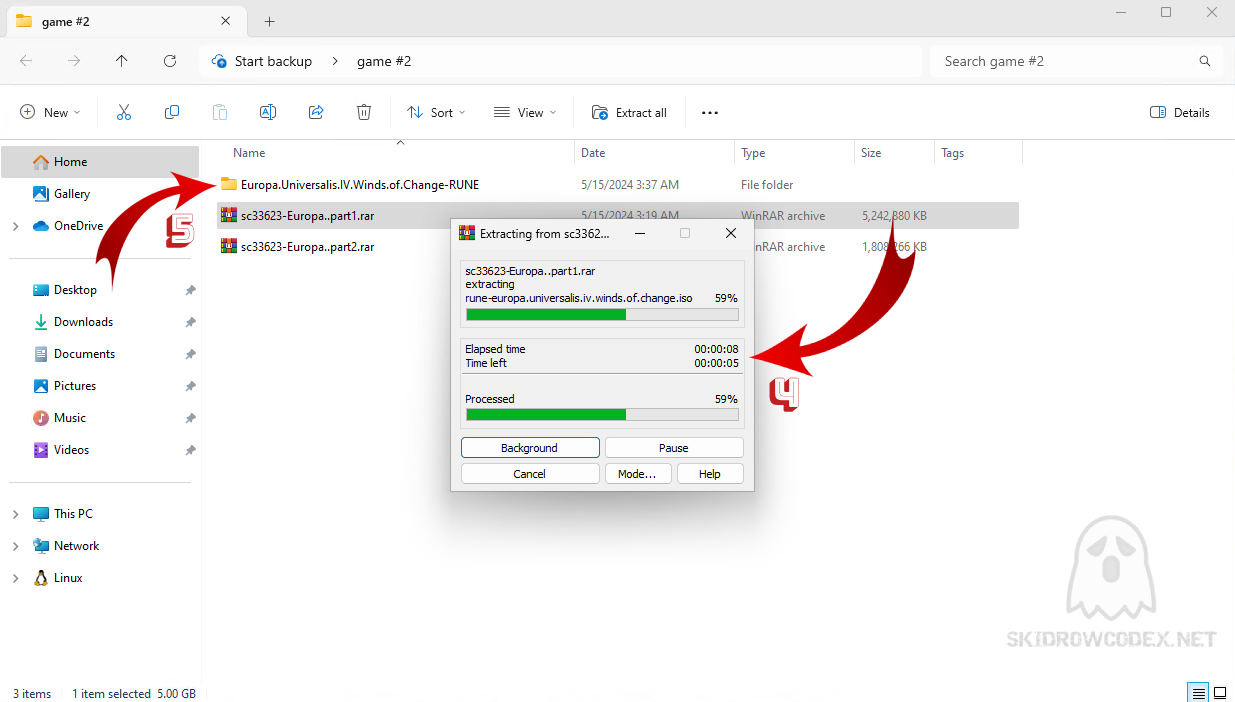The image size is (1235, 702).
Task: Open breadcrumb chevron after Start backup
Action: click(x=335, y=61)
